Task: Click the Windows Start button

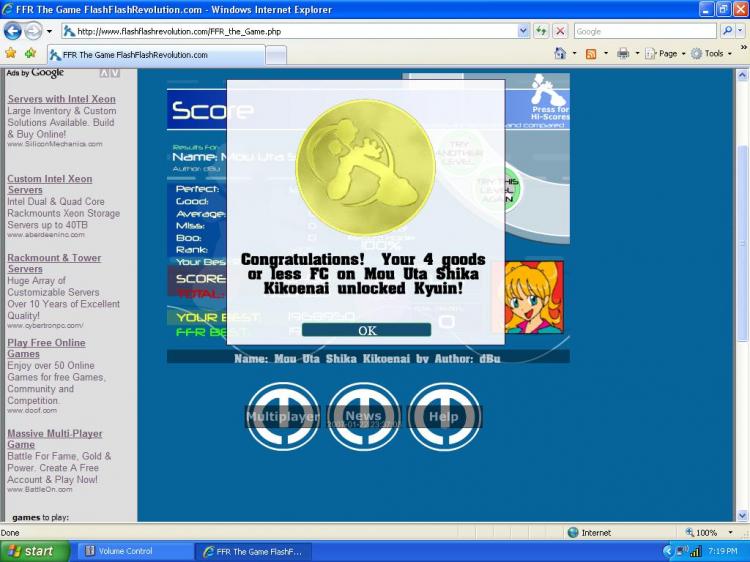Action: (35, 551)
